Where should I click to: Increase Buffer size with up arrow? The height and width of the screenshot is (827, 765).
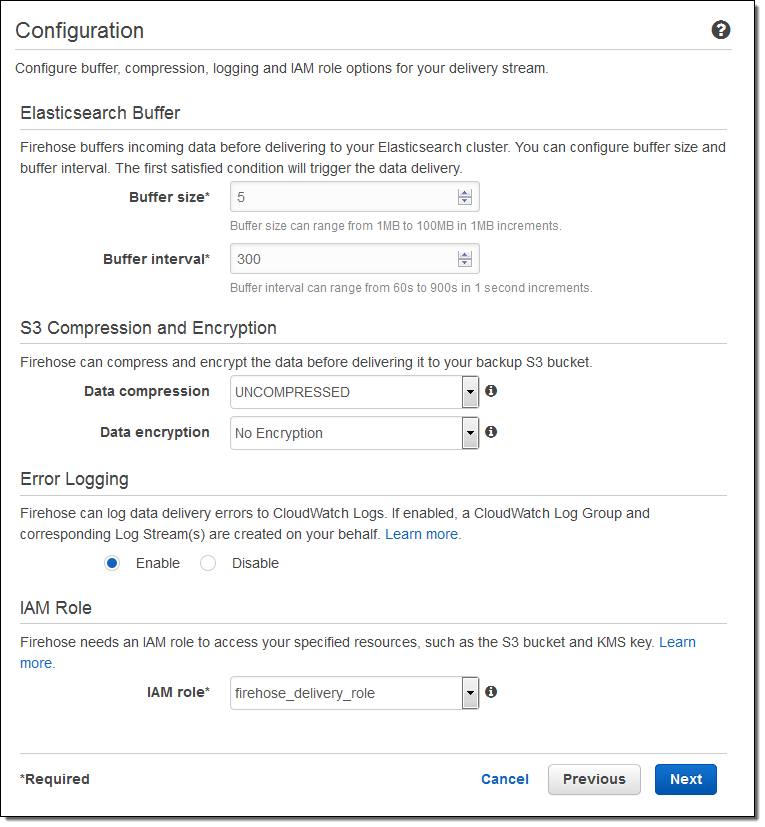click(x=464, y=193)
